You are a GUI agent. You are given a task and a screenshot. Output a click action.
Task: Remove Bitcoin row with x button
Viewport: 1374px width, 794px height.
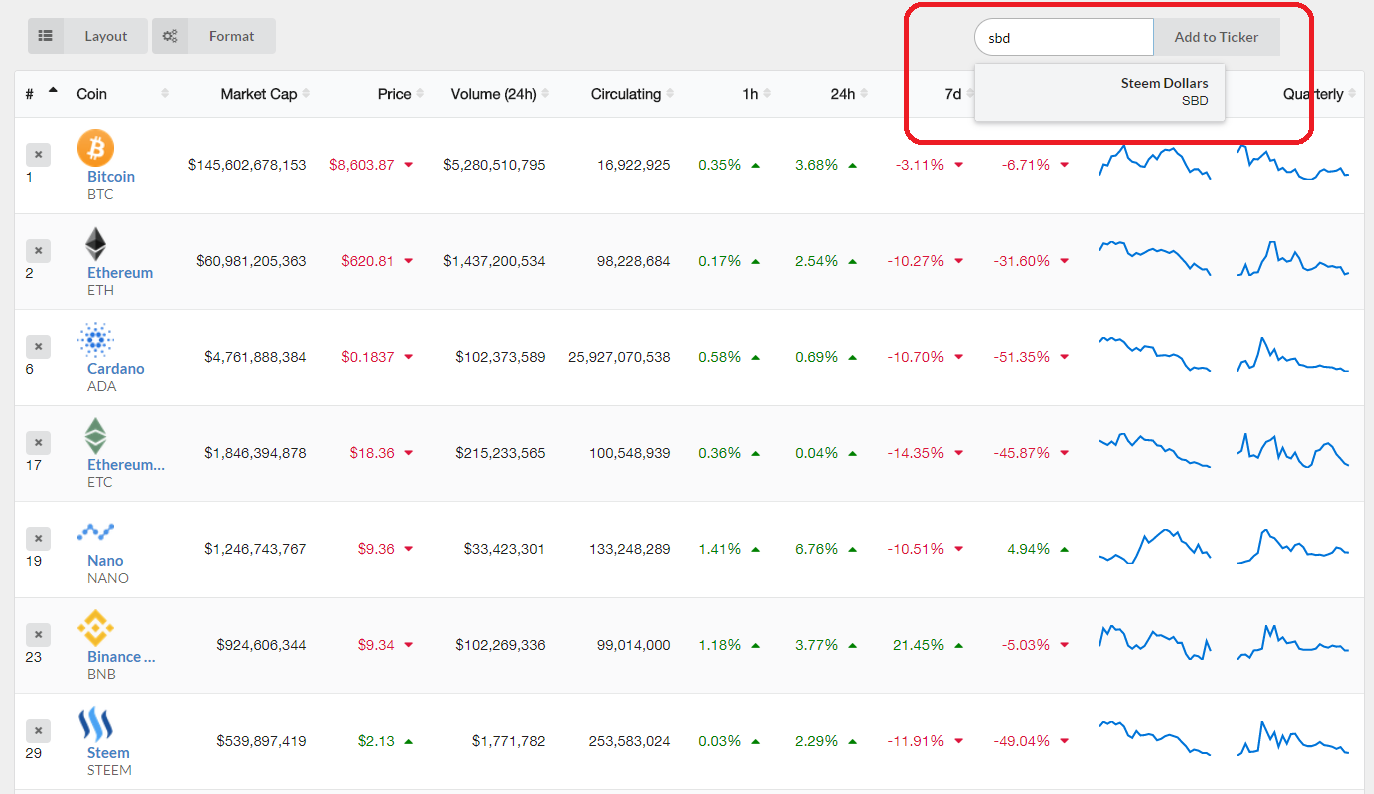coord(38,155)
